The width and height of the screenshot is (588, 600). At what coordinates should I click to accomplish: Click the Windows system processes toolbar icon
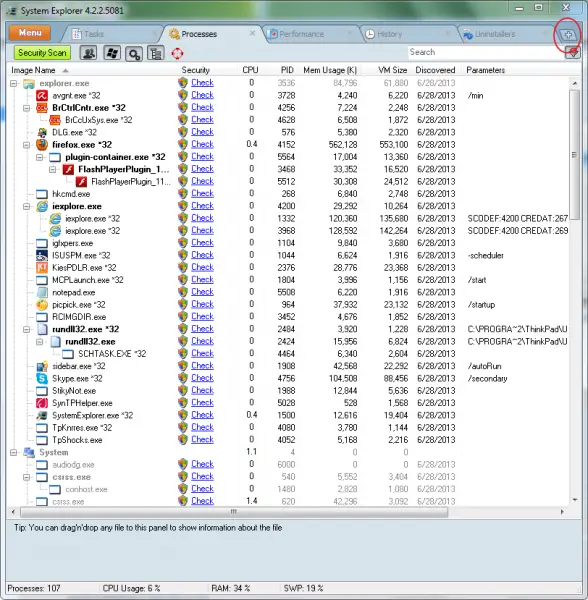coord(112,53)
